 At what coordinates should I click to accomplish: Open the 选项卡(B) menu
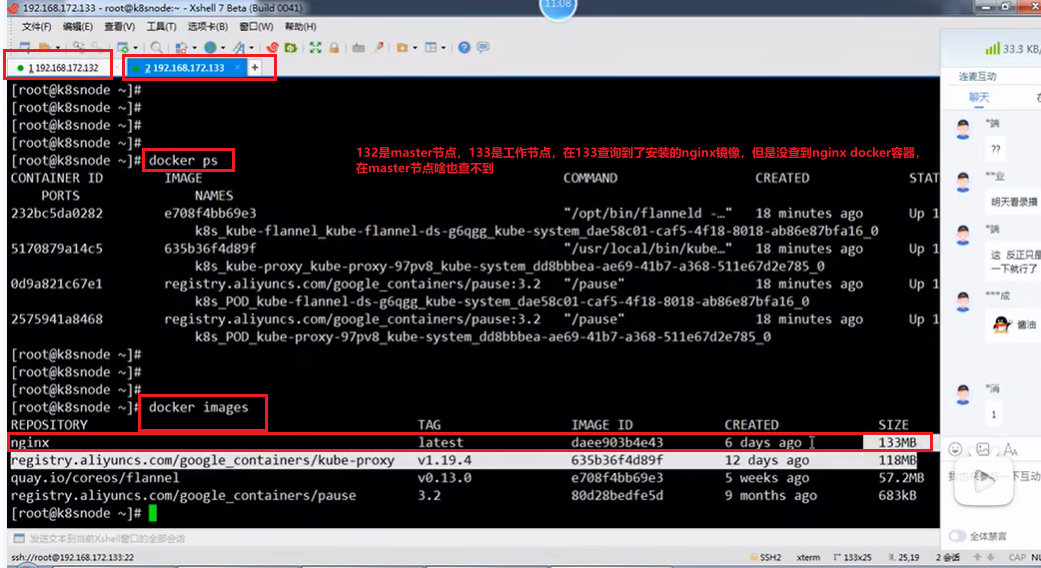tap(207, 27)
